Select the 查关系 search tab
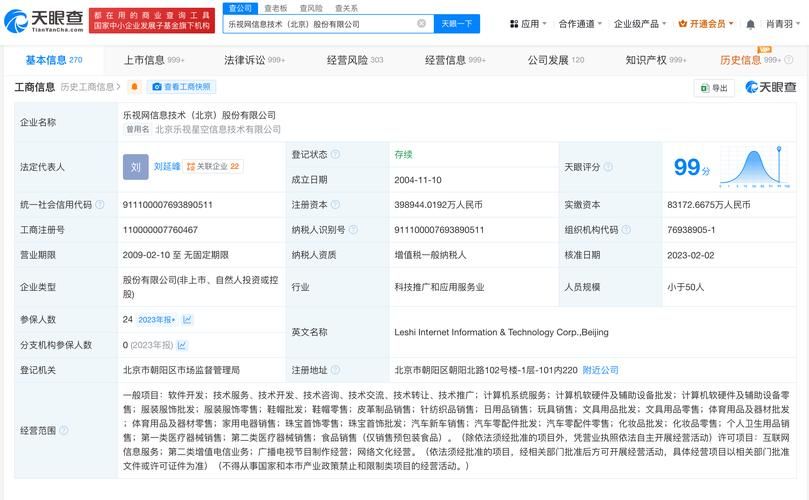The height and width of the screenshot is (500, 809). [x=346, y=8]
